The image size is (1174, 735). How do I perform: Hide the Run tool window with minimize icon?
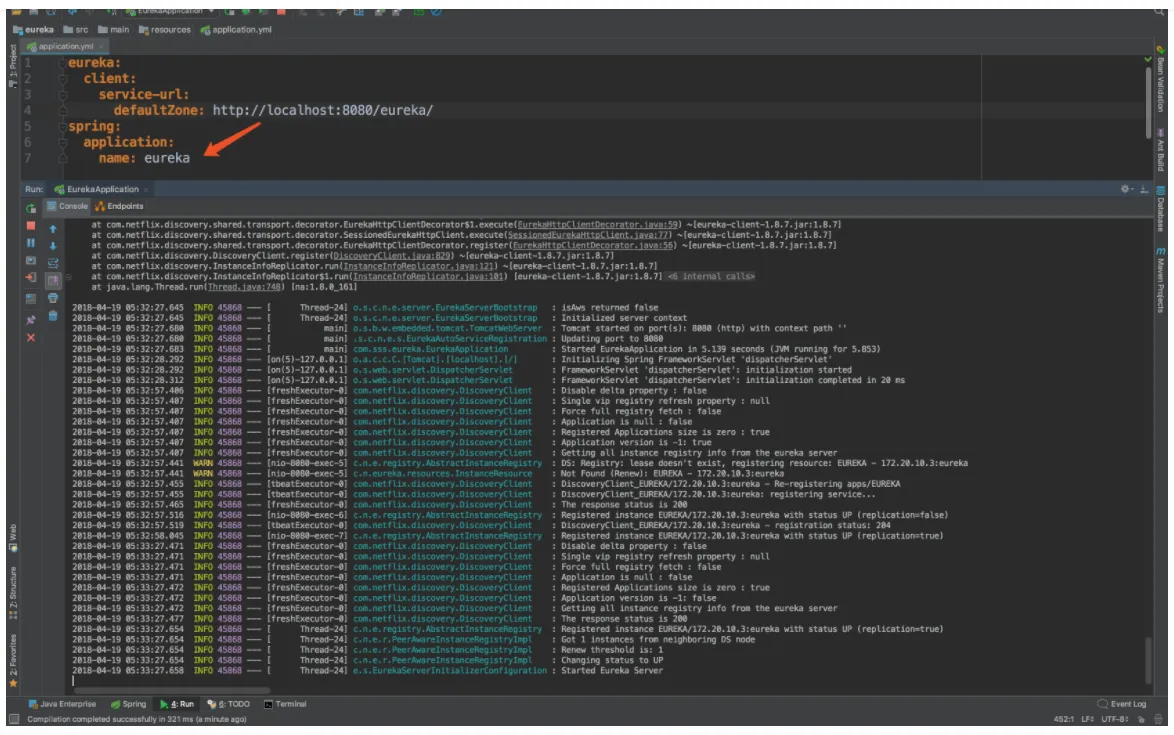[1144, 189]
